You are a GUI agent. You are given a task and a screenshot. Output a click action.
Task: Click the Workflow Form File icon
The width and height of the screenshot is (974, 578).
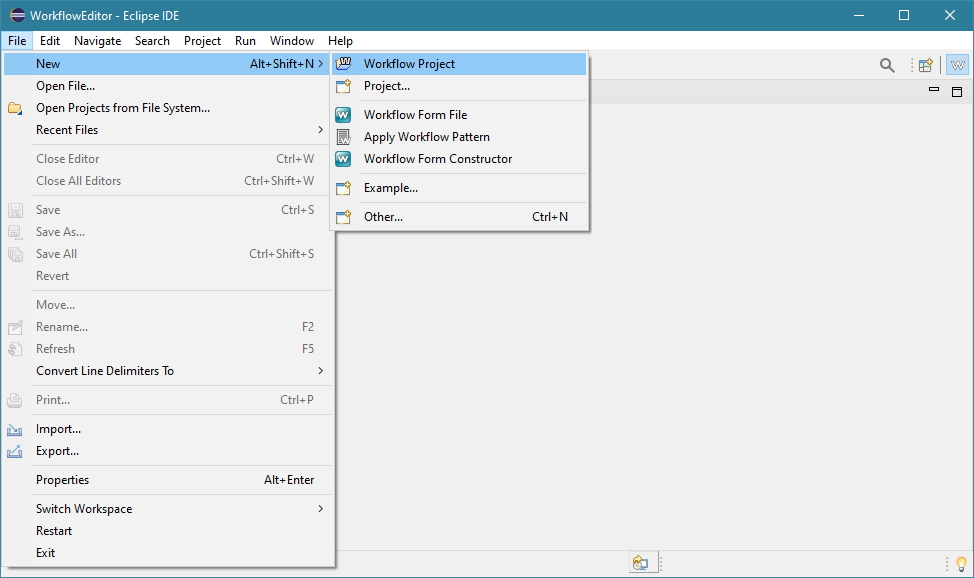[344, 115]
